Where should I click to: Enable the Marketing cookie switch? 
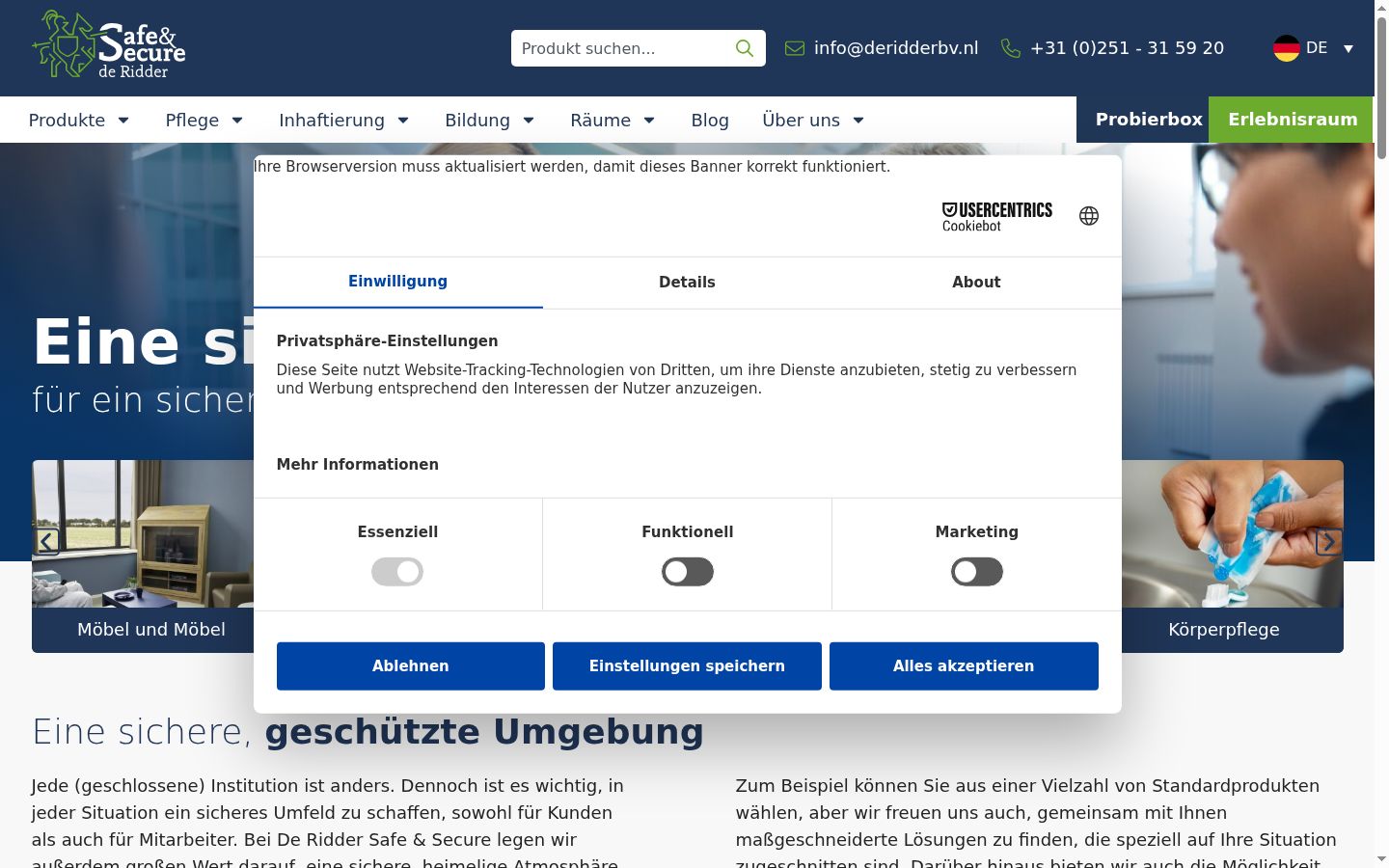click(977, 572)
